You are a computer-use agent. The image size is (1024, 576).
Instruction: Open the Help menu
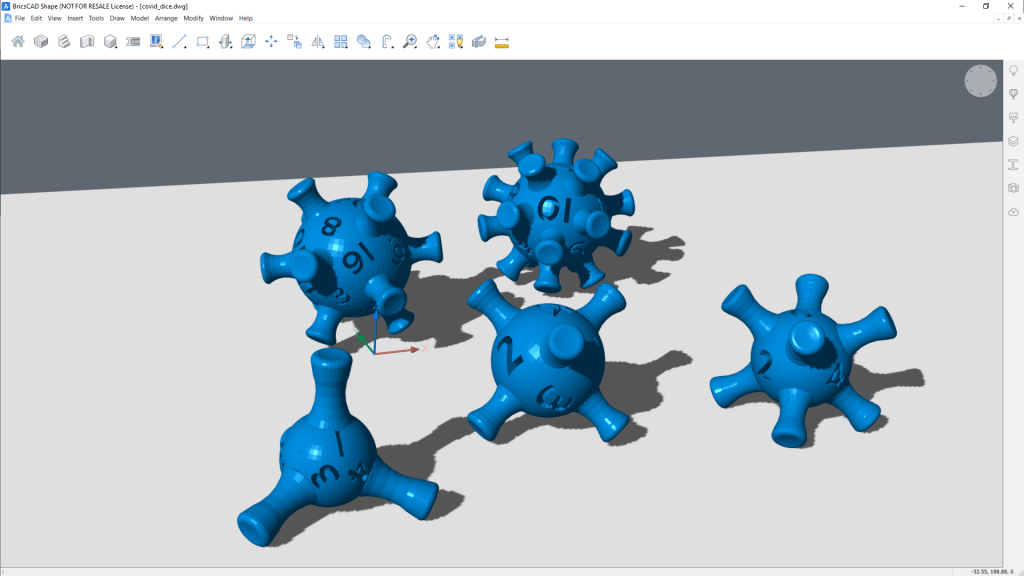pos(246,18)
